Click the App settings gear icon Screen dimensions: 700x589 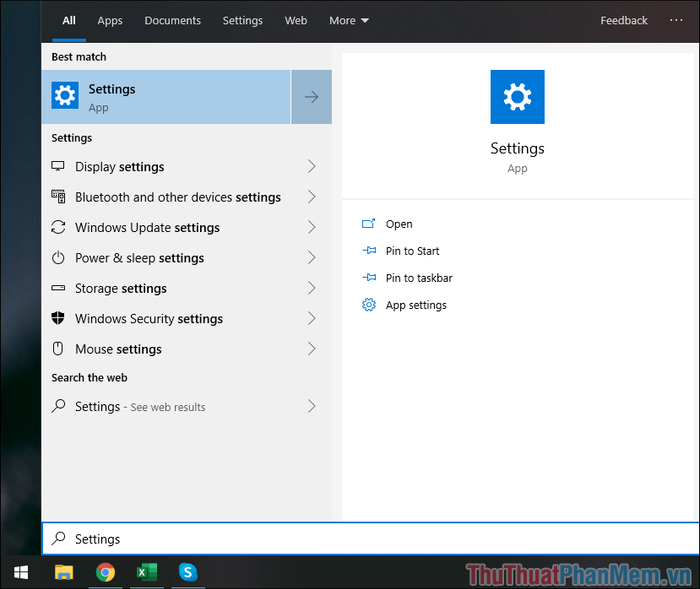[369, 305]
